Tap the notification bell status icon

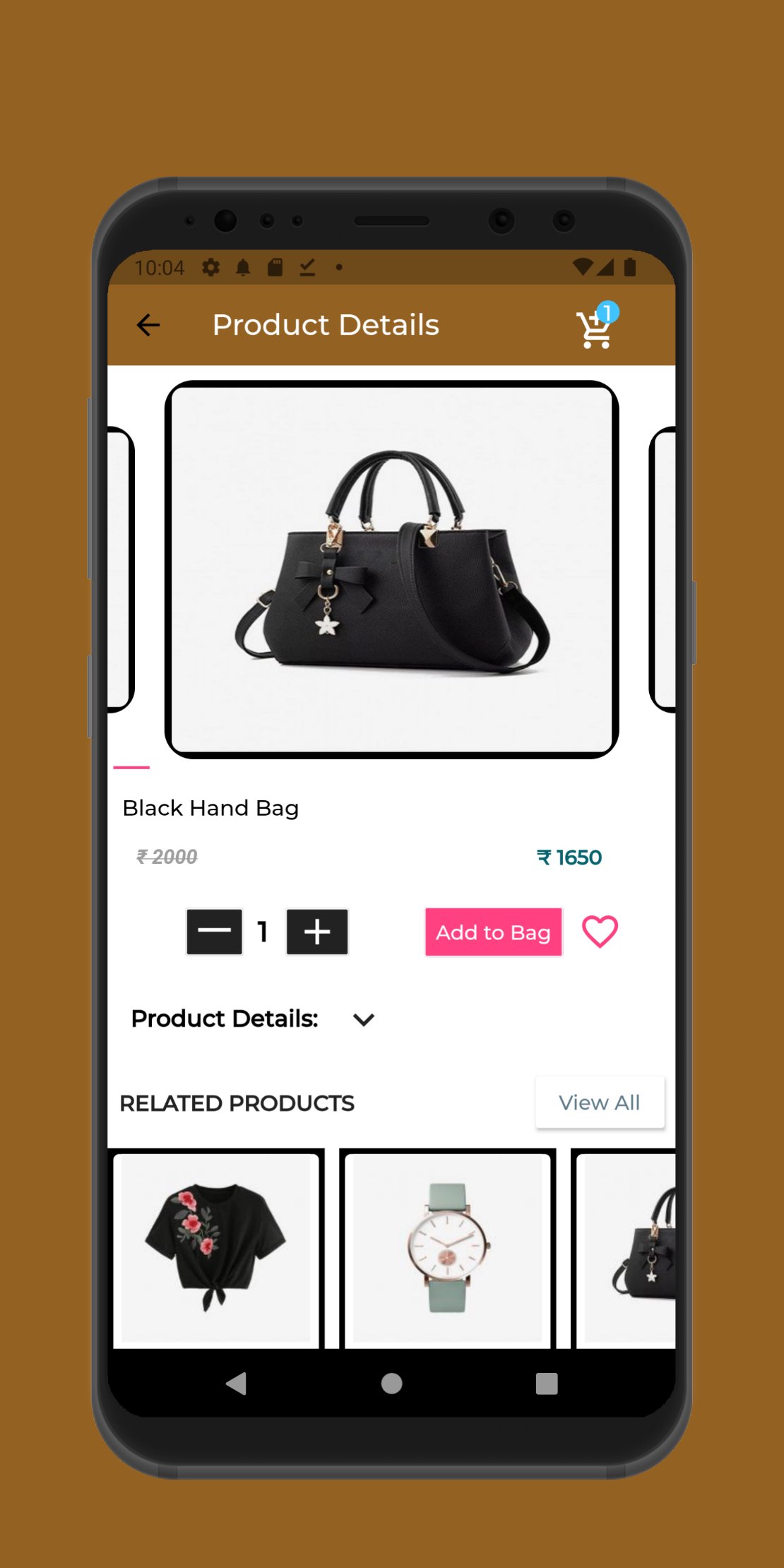pyautogui.click(x=243, y=267)
